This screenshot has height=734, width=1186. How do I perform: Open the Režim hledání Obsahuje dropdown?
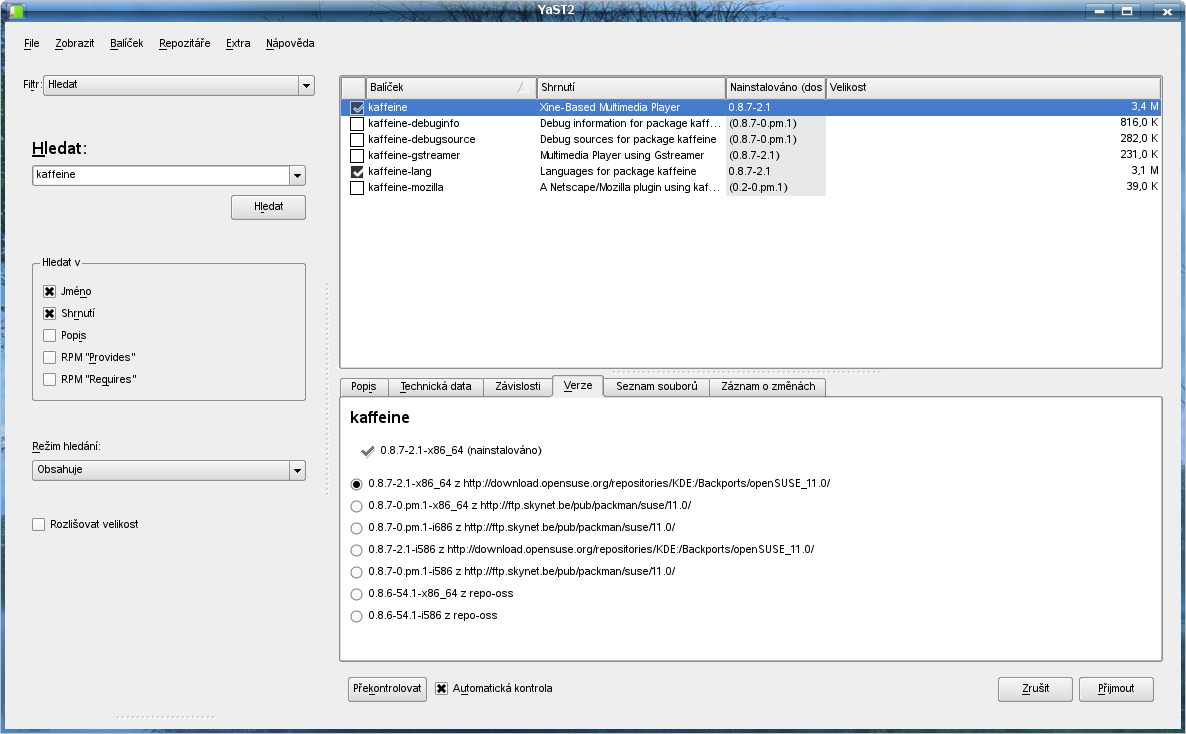(x=169, y=470)
